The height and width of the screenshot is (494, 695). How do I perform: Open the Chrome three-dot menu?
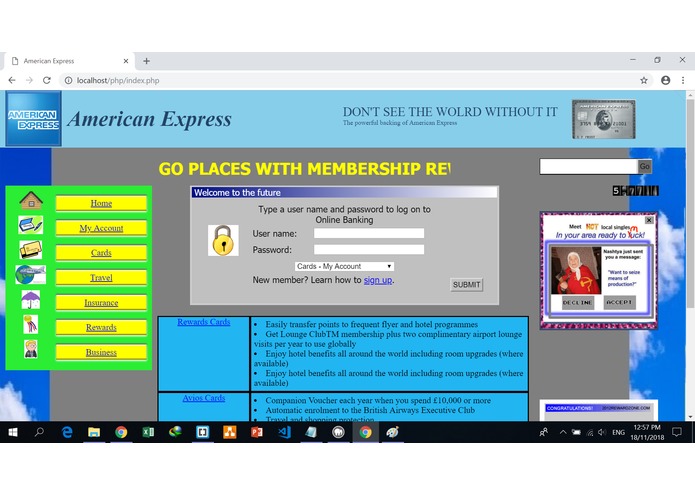683,80
